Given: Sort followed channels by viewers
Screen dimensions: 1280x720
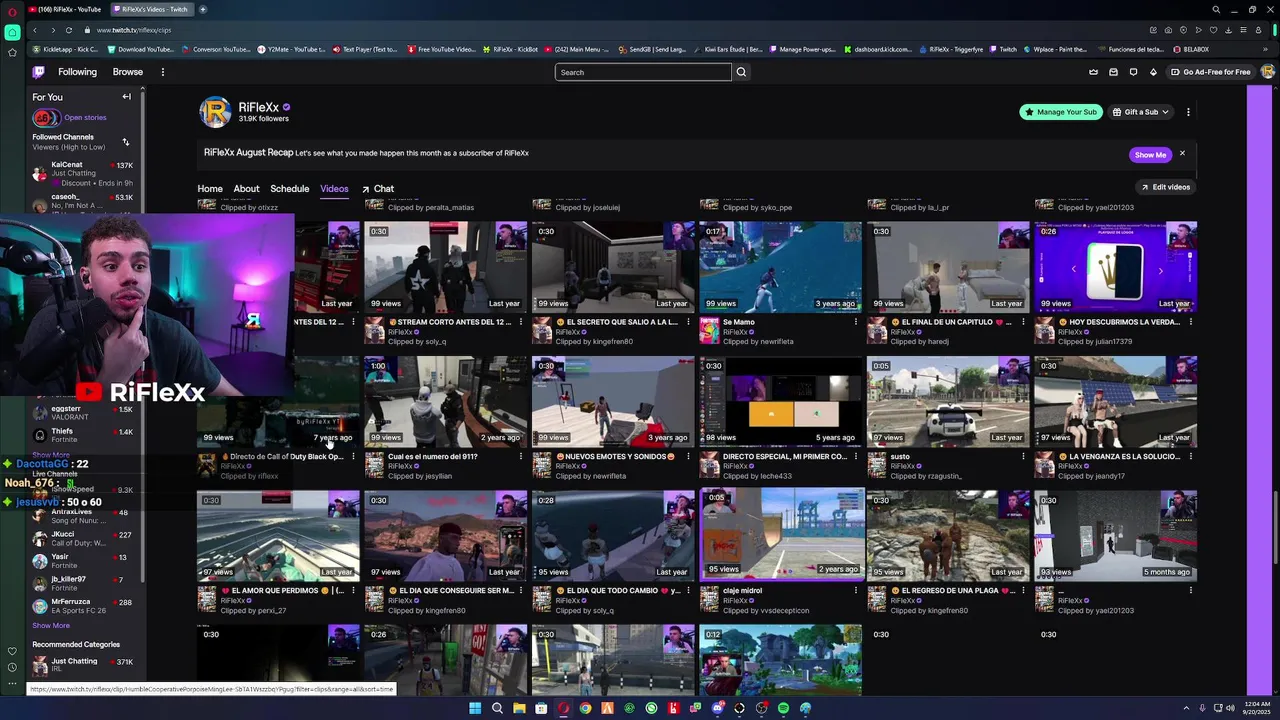Looking at the screenshot, I should tap(126, 142).
